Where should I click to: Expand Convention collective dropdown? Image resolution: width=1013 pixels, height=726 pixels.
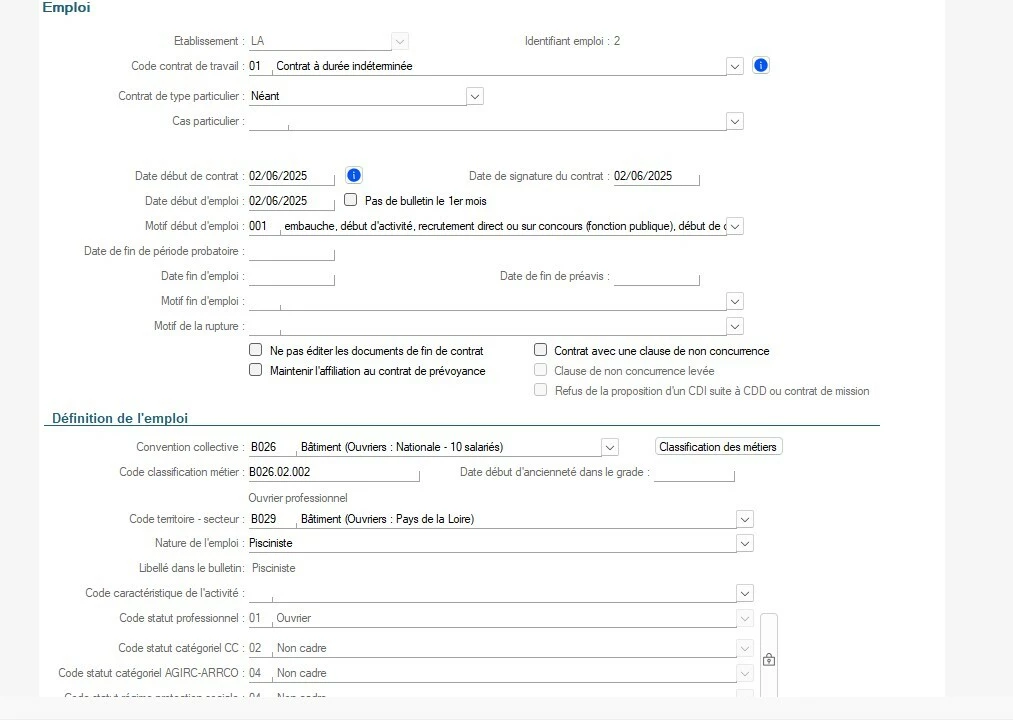[x=610, y=447]
